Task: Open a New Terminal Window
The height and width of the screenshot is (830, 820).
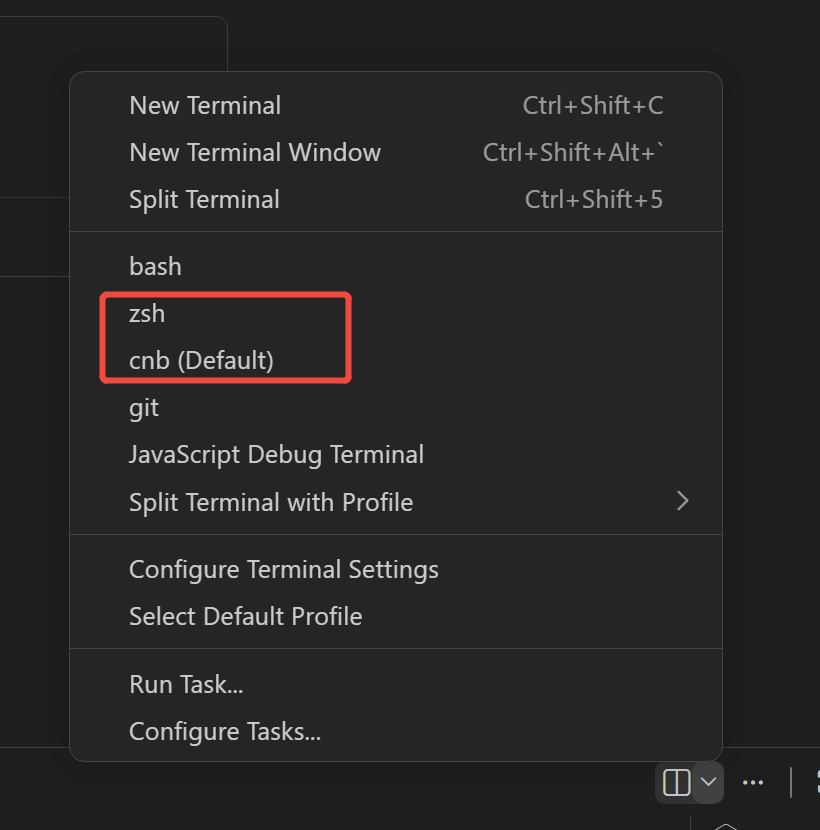Action: 255,153
